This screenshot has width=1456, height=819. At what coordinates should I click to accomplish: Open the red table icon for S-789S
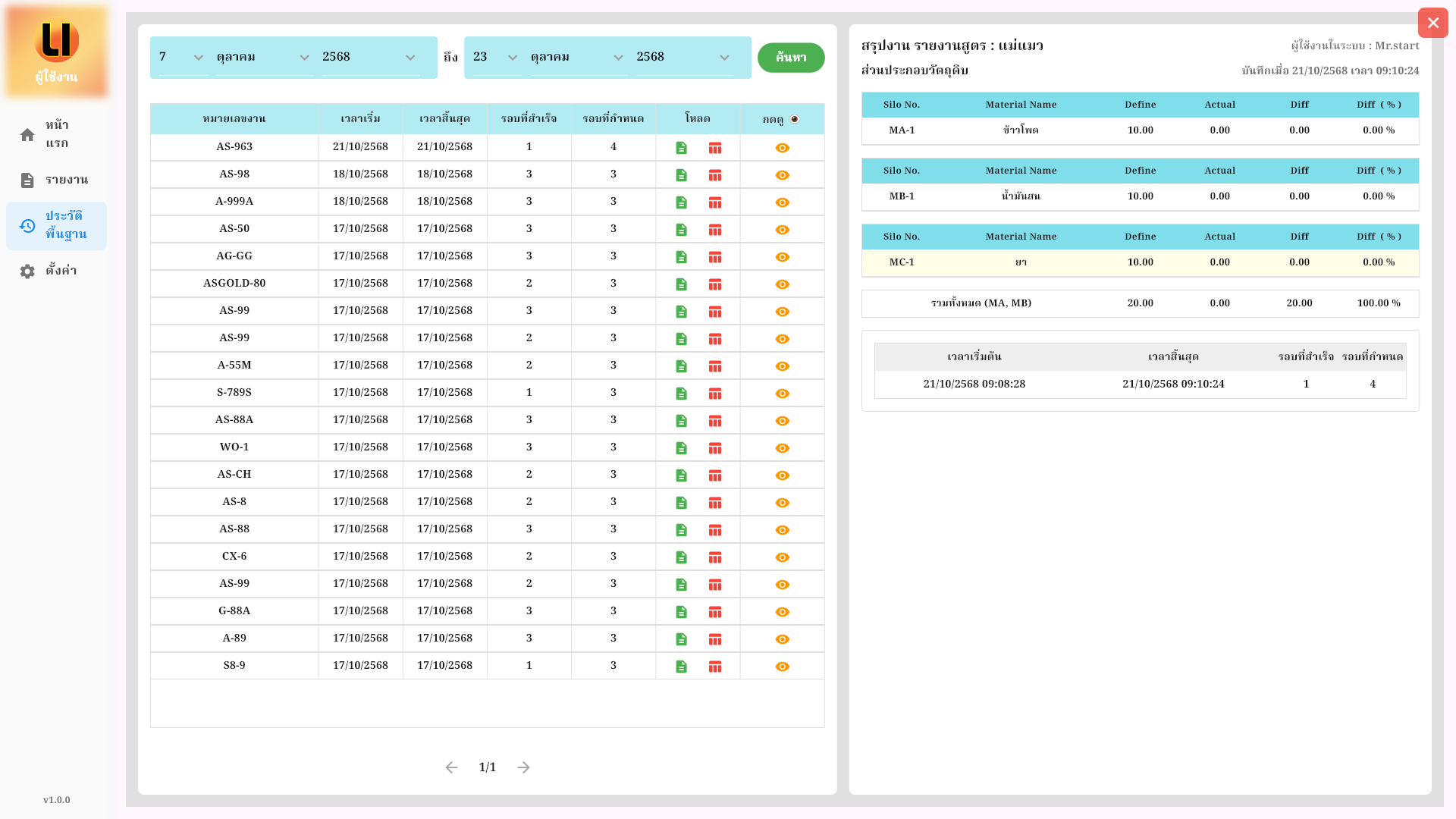[714, 394]
